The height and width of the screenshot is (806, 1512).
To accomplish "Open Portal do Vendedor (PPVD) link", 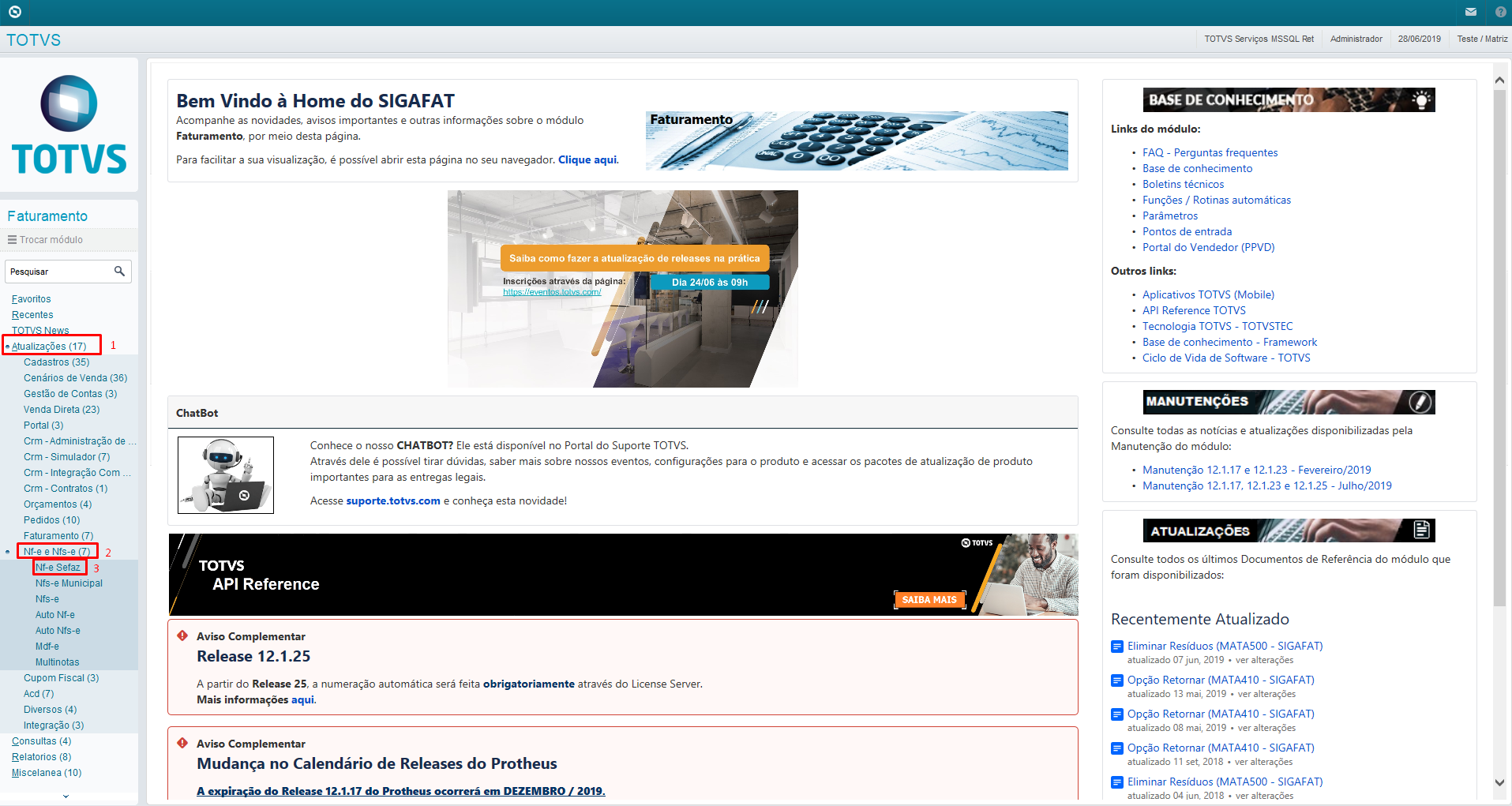I will pos(1208,247).
